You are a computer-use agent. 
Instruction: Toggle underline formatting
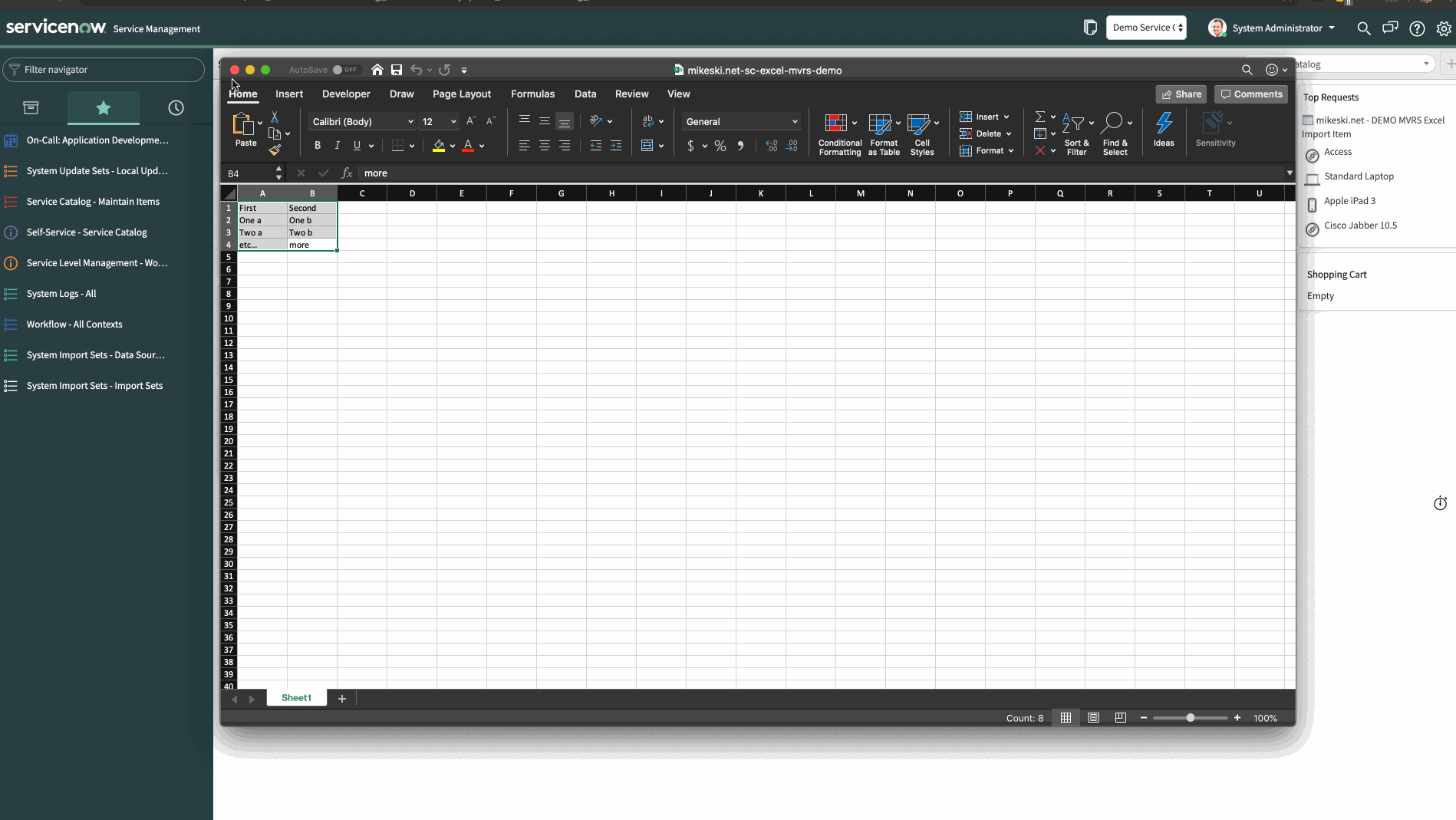coord(357,145)
